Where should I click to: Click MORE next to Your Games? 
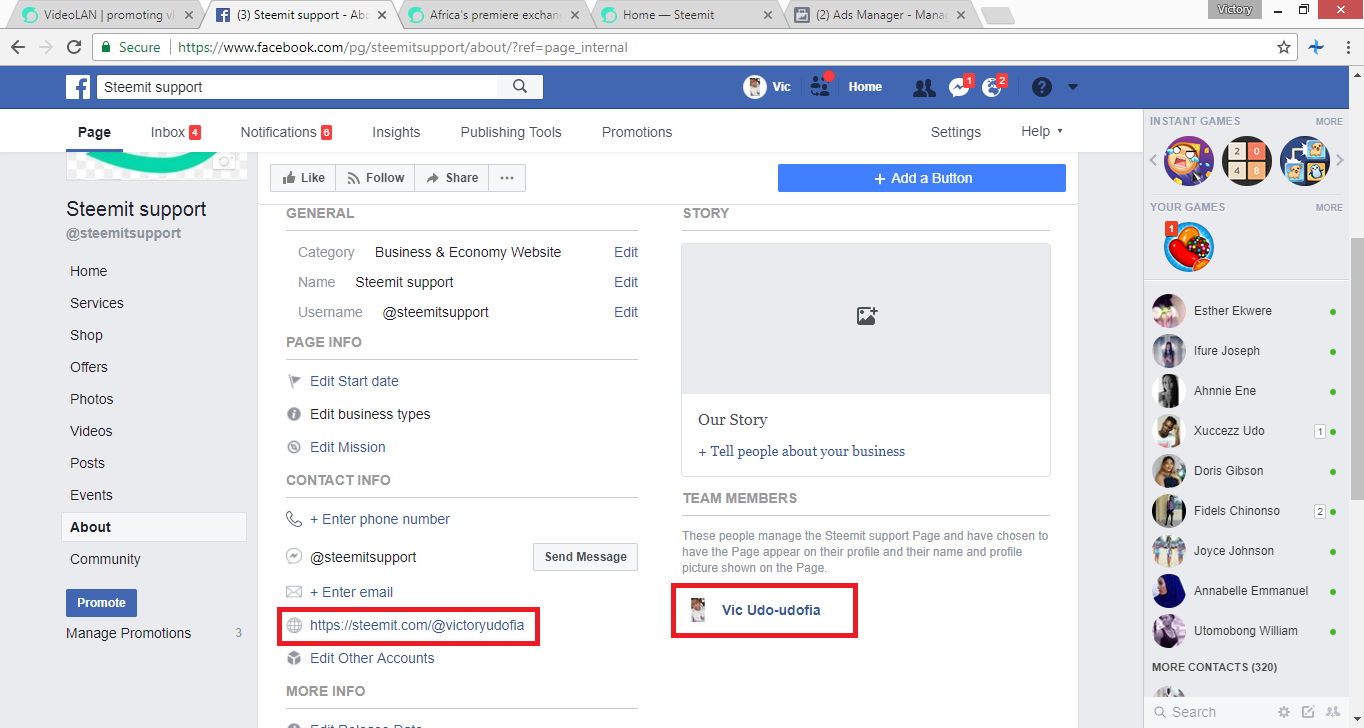(1329, 207)
